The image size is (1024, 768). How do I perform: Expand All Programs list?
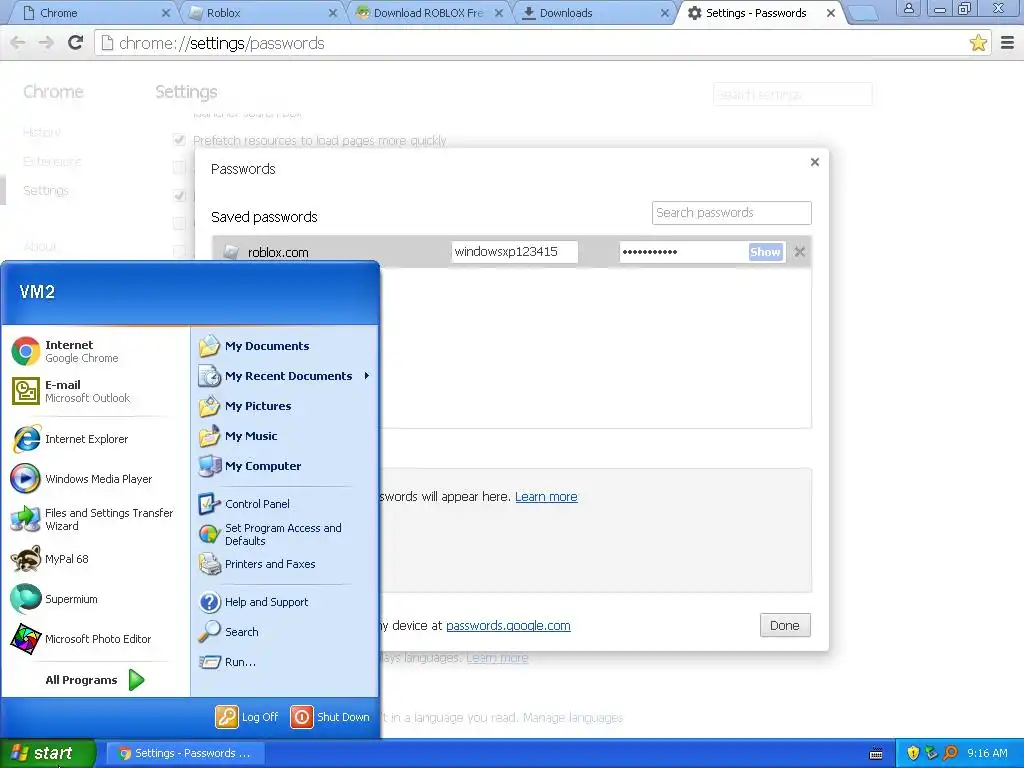(x=95, y=680)
